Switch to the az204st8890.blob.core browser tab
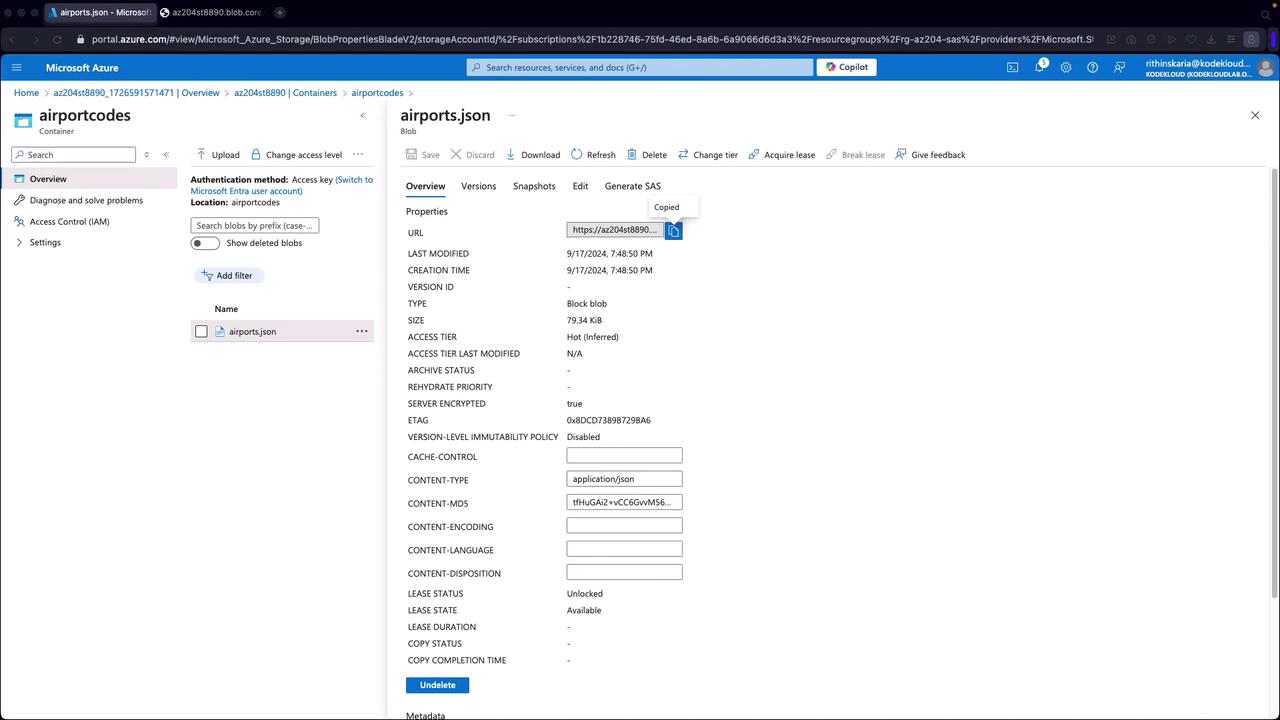Screen dimensions: 1280x720 (x=211, y=12)
